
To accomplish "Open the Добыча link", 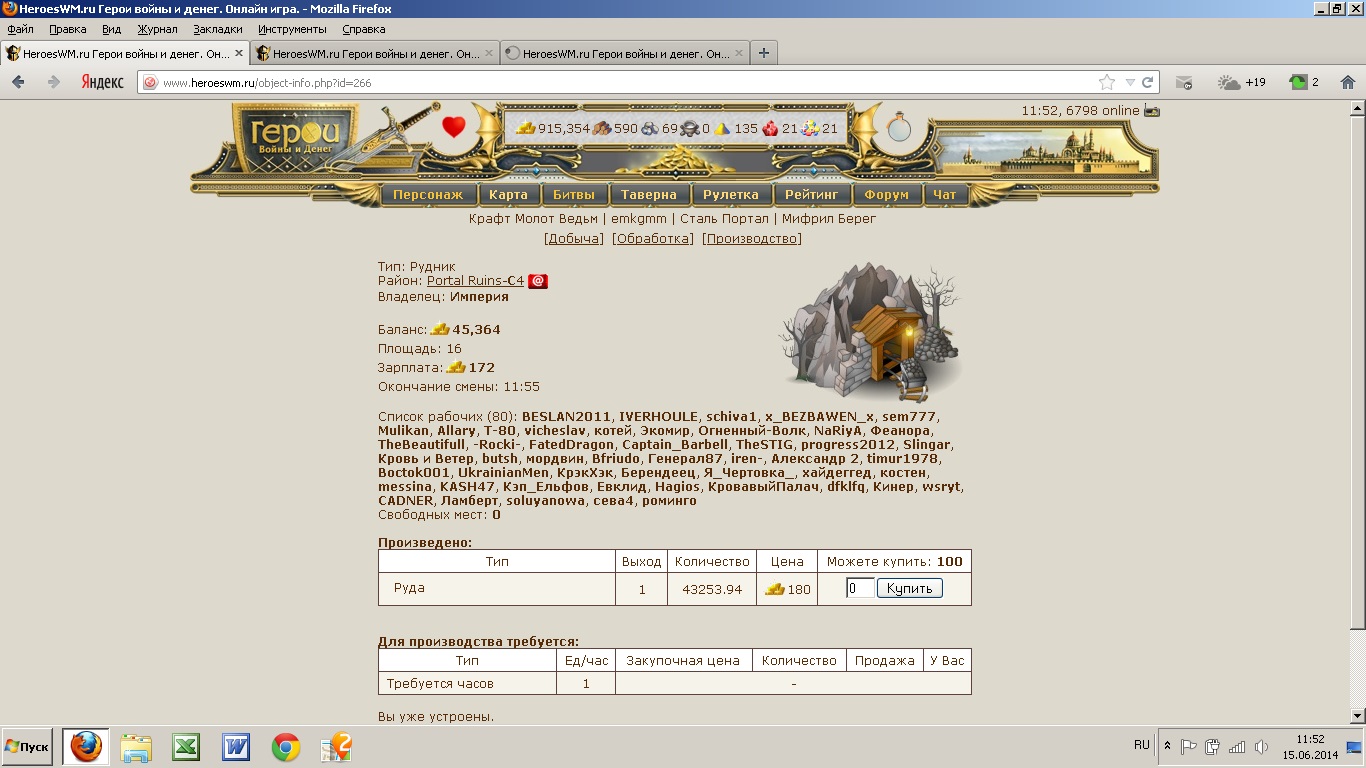I will coord(574,238).
